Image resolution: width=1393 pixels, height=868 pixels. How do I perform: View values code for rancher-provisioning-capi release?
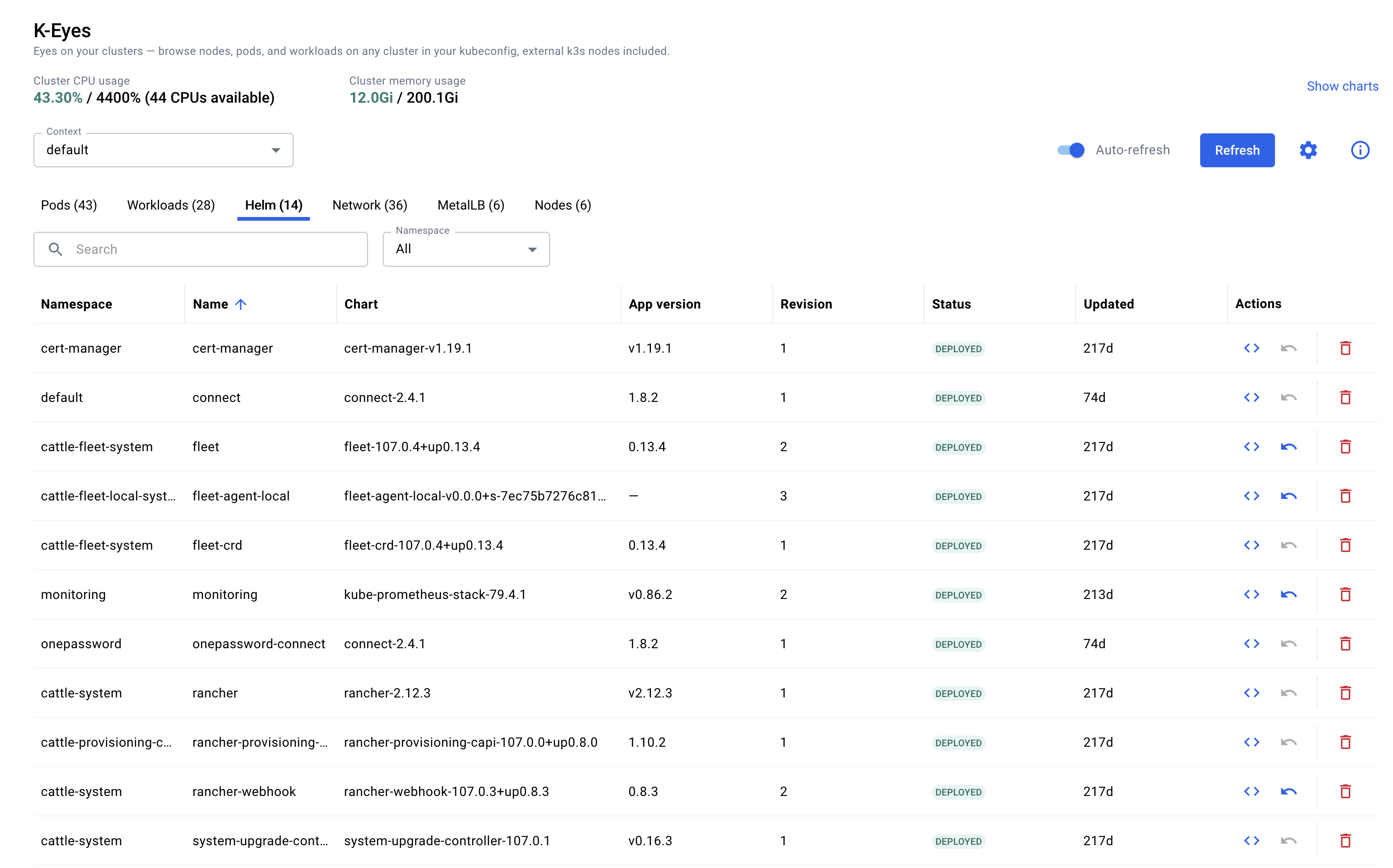coord(1251,742)
